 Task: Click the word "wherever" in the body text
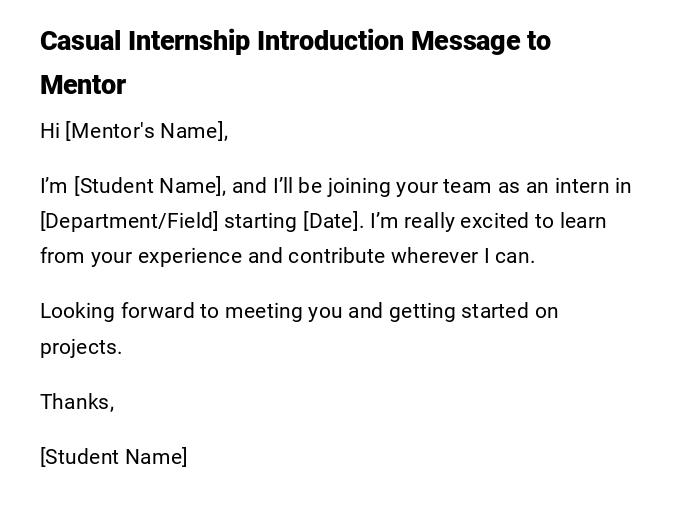coord(435,256)
